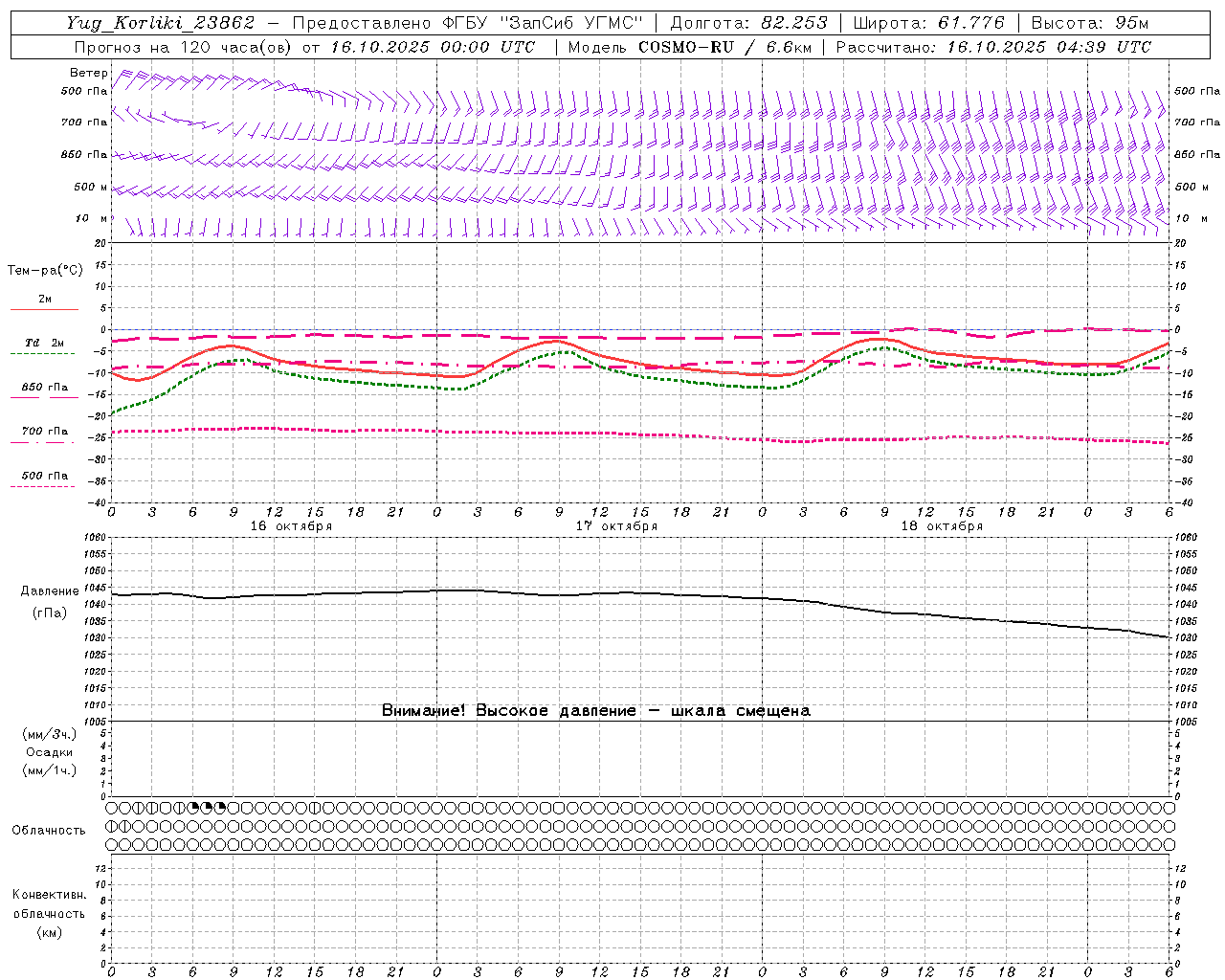
Task: Click the station name Yug_Korliki_23862
Action: coord(161,23)
